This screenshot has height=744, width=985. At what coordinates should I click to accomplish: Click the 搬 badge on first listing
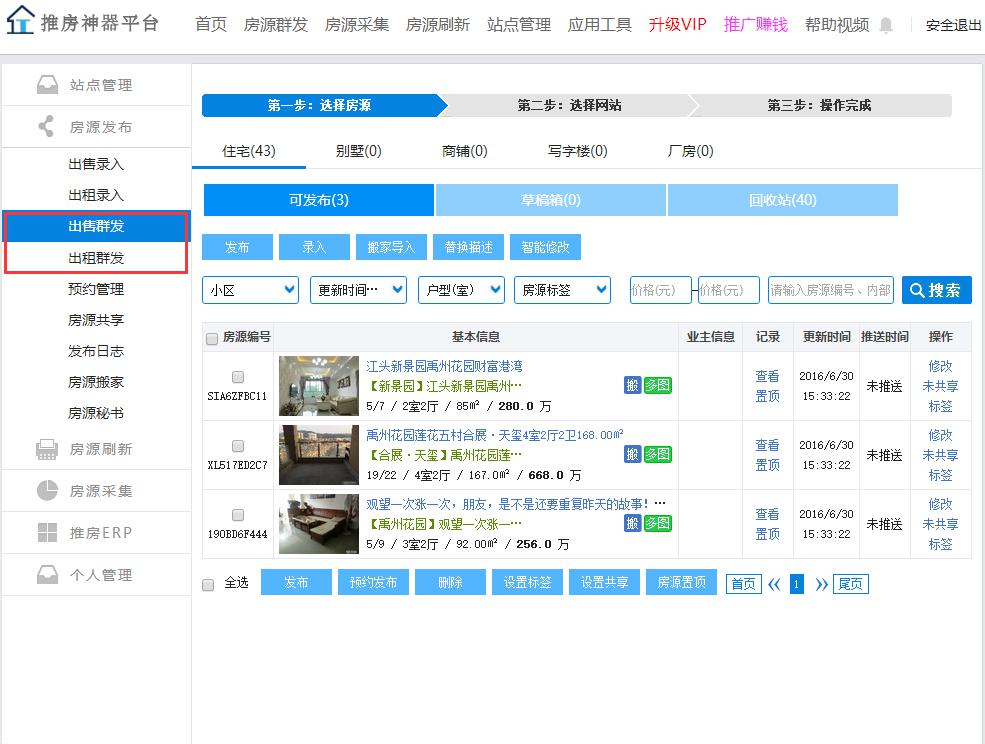tap(632, 385)
